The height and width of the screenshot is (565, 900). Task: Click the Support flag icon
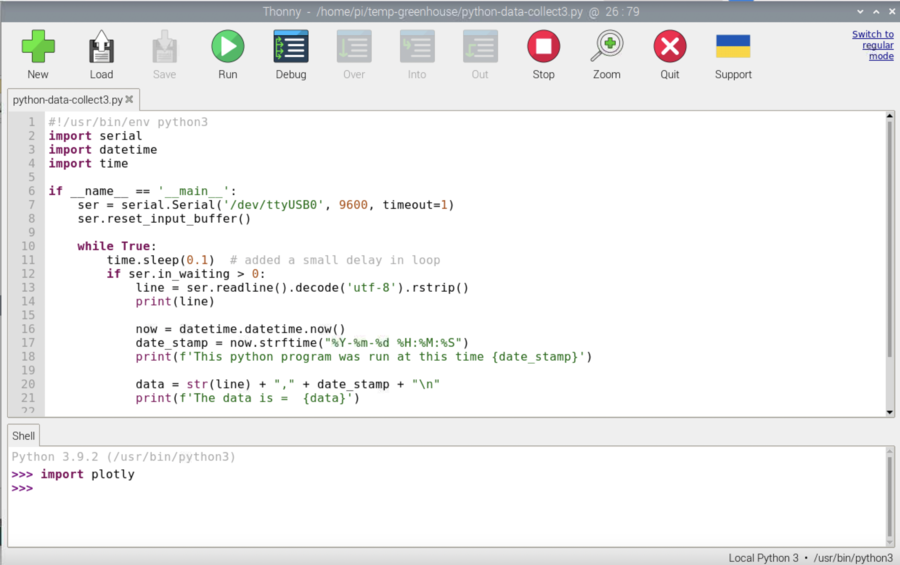click(x=733, y=47)
